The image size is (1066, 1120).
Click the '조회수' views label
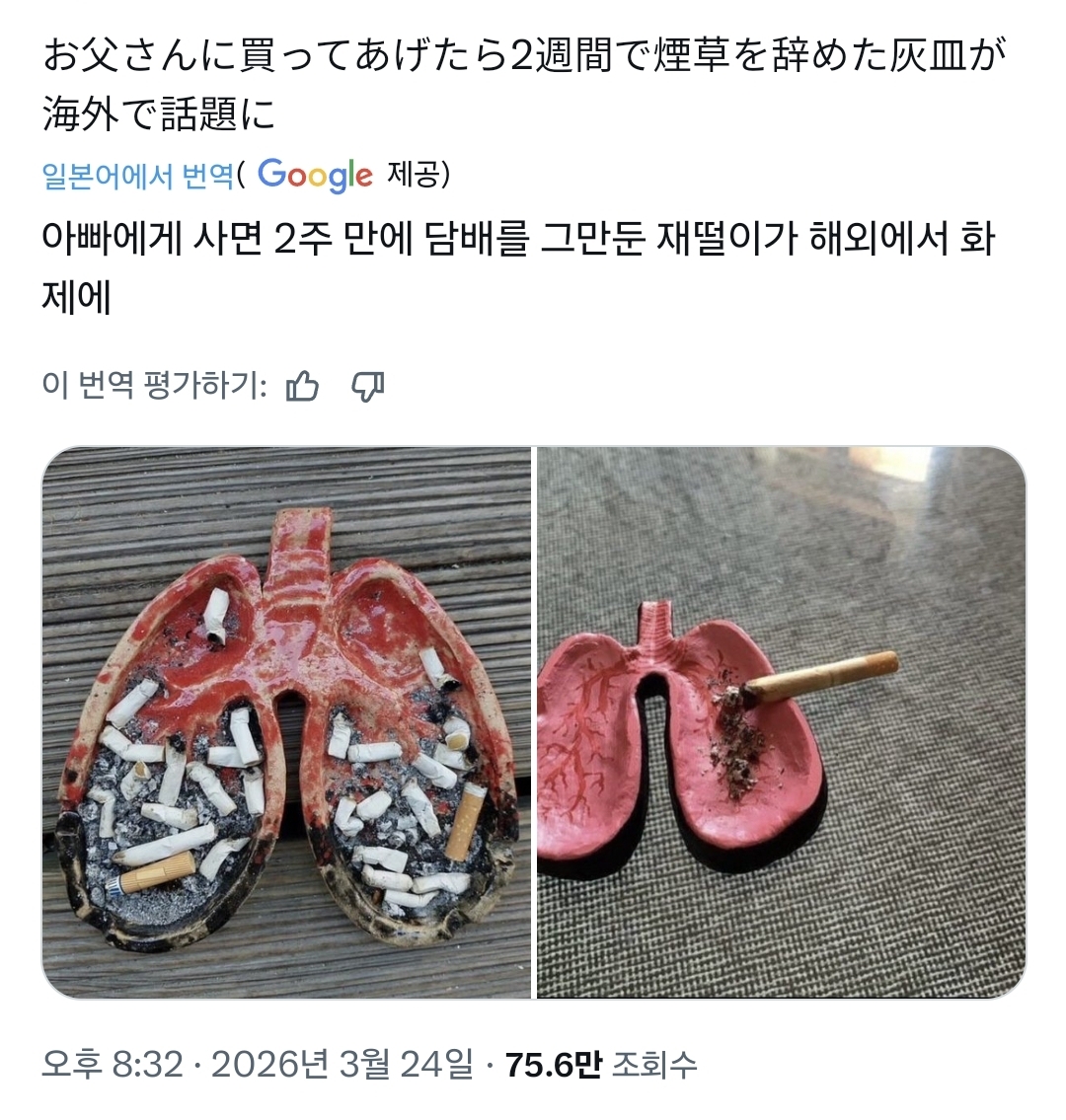pos(655,1065)
